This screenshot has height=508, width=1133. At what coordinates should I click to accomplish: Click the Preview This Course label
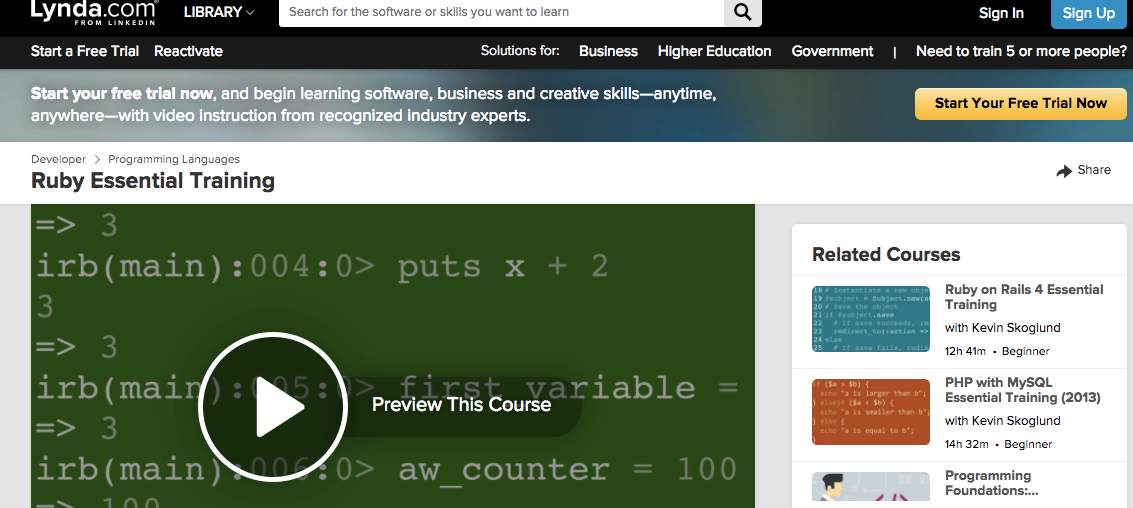461,405
